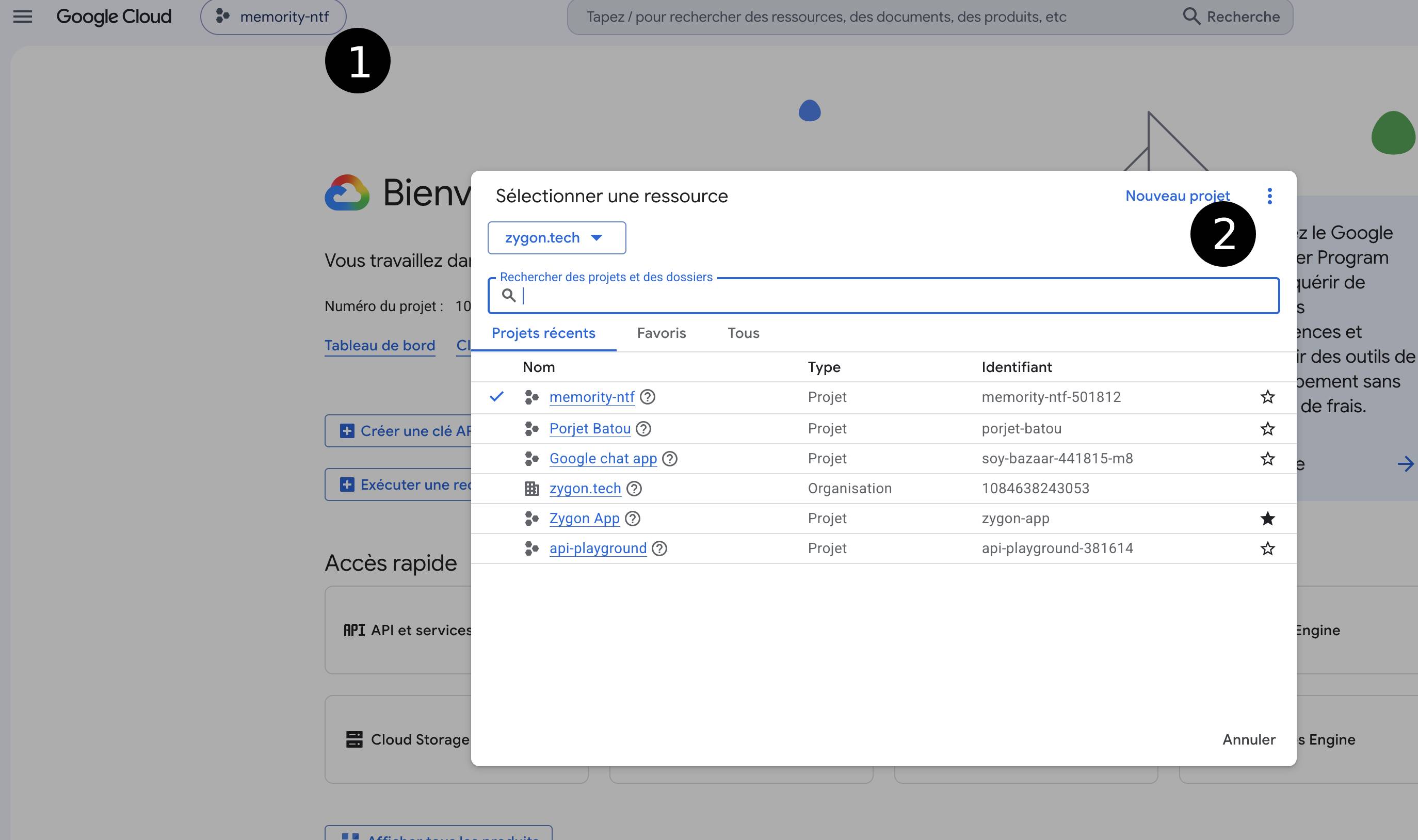The width and height of the screenshot is (1418, 840).
Task: Click the Nouveau projet link
Action: [1178, 196]
